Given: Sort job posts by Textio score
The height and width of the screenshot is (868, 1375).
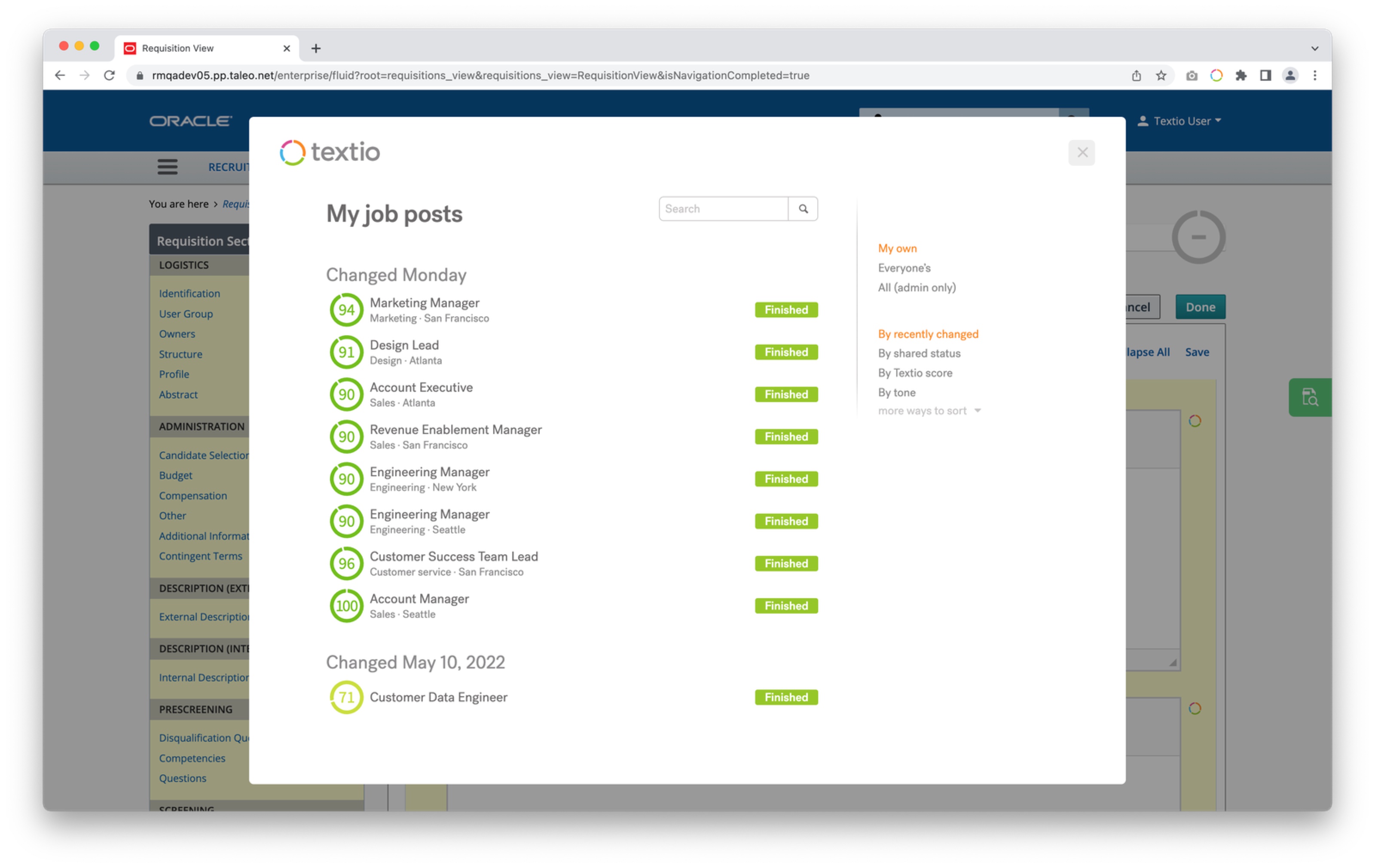Looking at the screenshot, I should 915,373.
